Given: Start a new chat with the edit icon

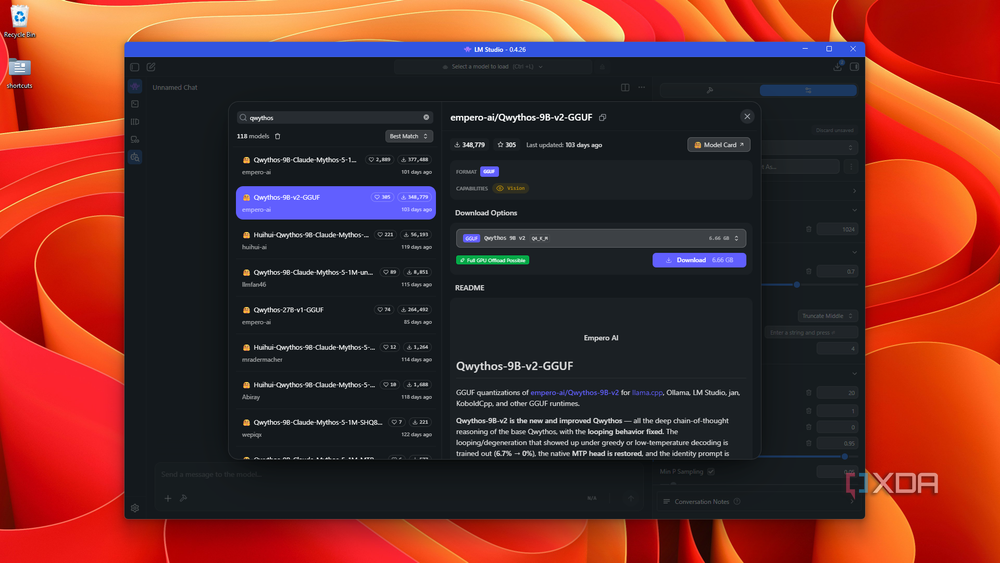Looking at the screenshot, I should tap(151, 67).
